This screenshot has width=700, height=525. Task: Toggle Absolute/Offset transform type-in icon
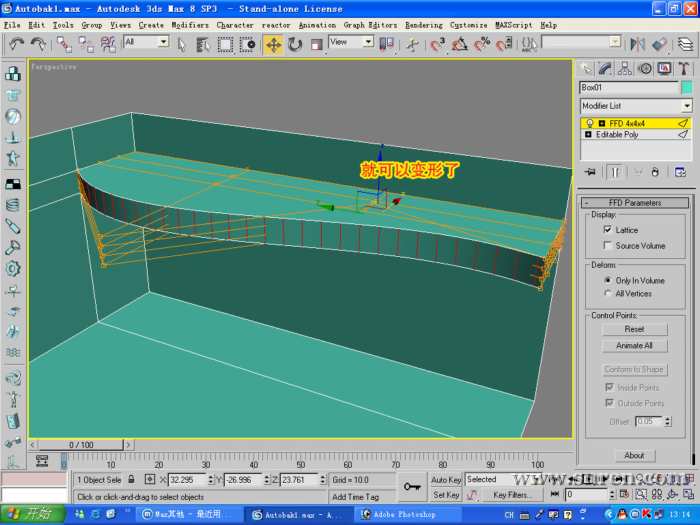tap(150, 479)
